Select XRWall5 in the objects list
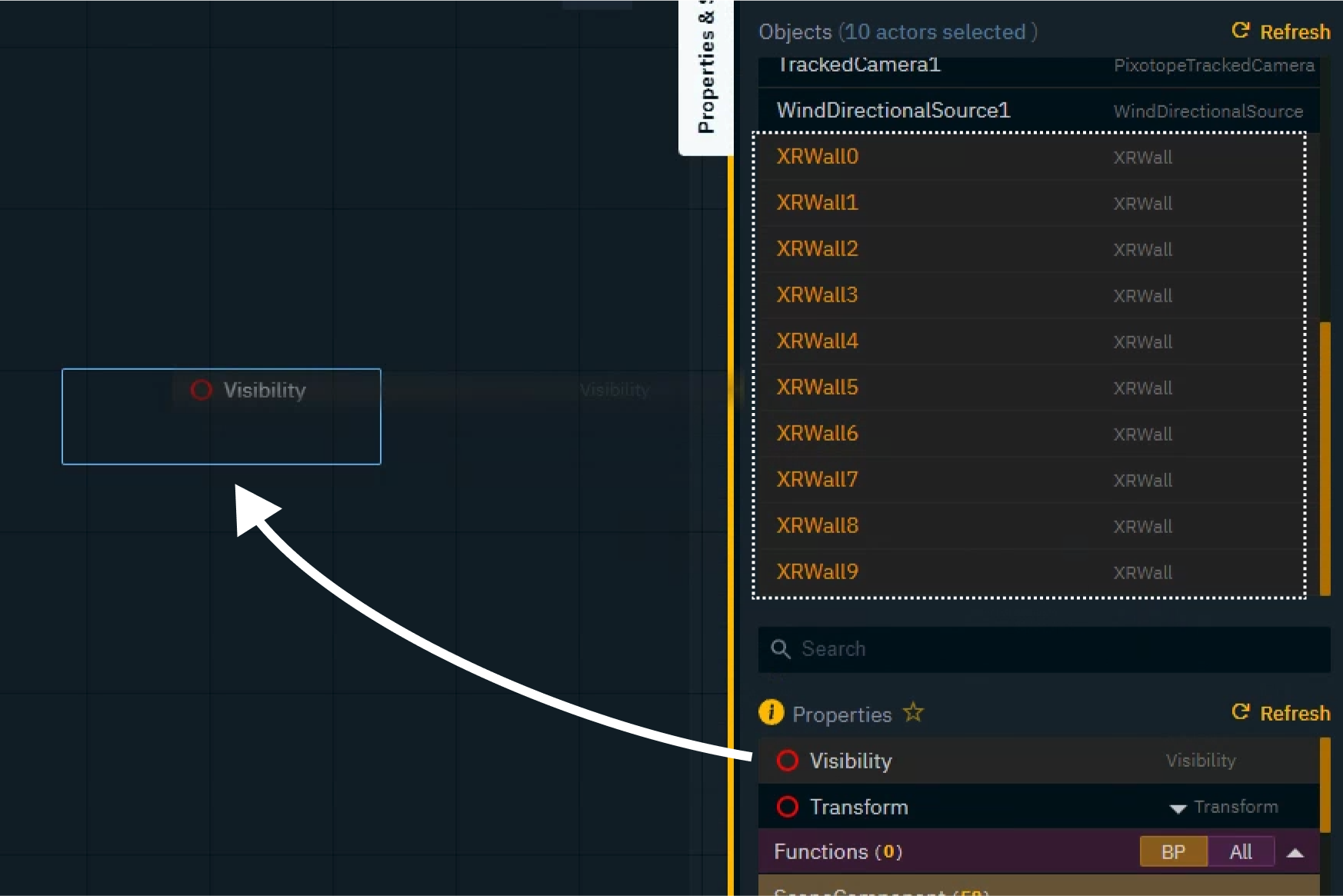This screenshot has height=896, width=1343. click(x=817, y=388)
